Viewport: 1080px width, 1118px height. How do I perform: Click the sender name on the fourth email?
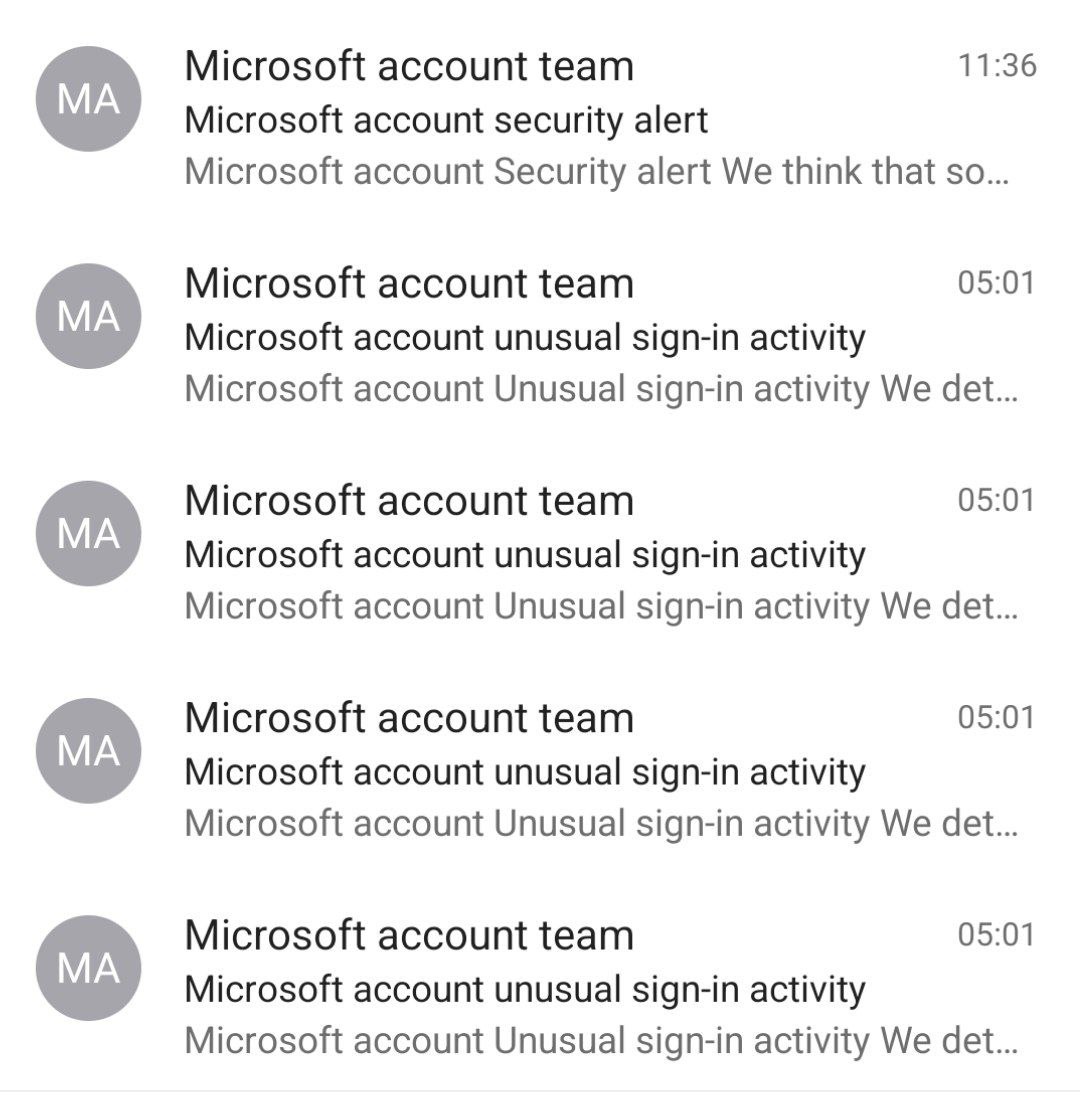(x=409, y=718)
